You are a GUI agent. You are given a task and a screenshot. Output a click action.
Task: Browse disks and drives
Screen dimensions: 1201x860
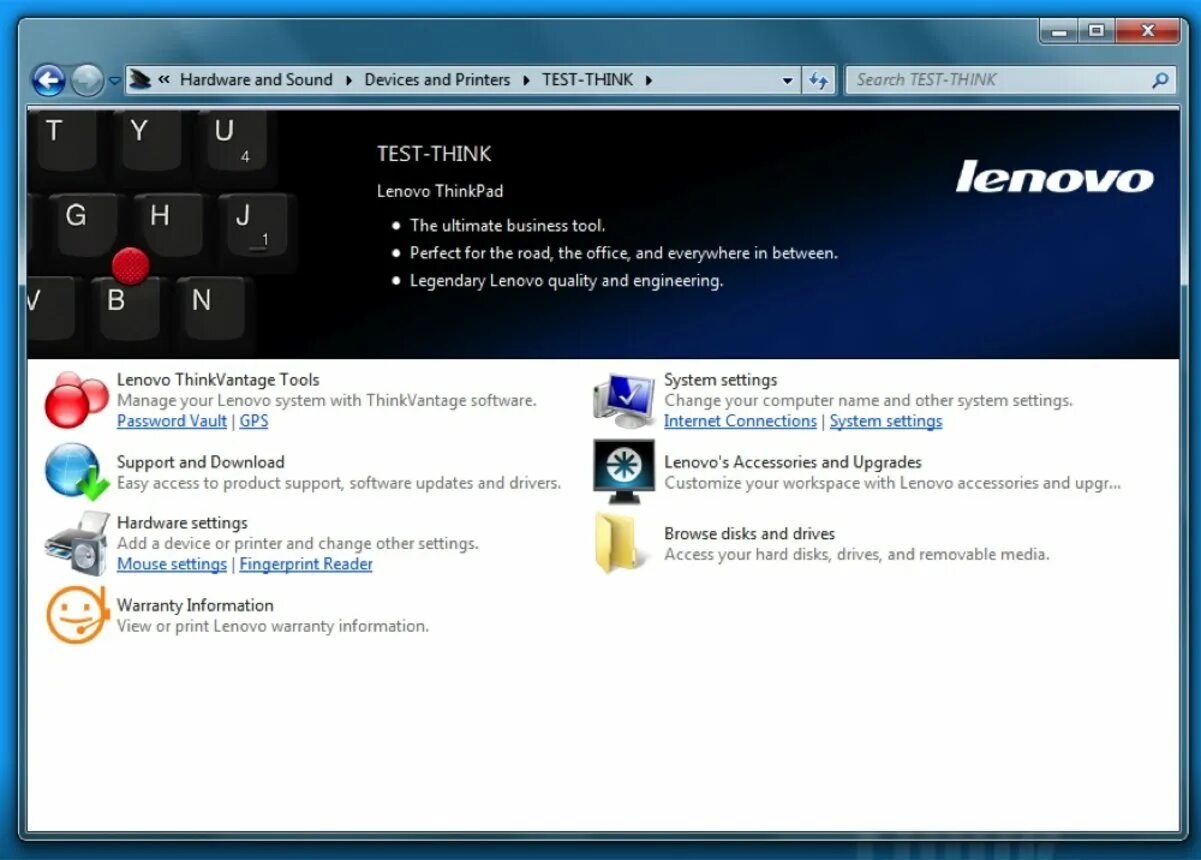(x=750, y=534)
